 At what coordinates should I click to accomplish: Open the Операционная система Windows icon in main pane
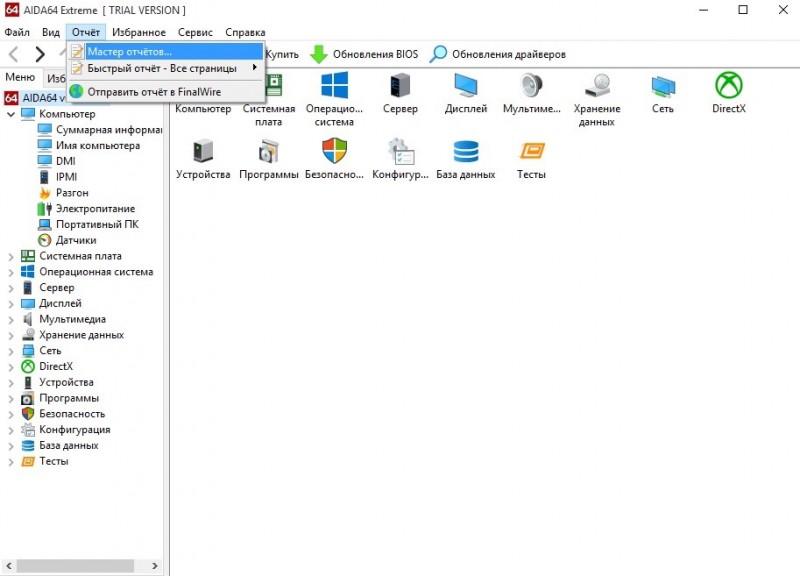(334, 85)
